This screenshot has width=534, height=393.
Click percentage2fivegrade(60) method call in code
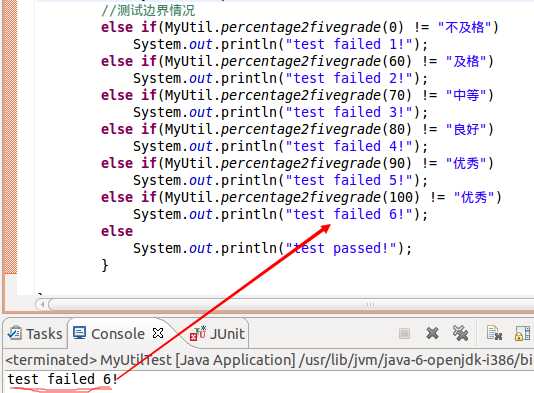316,61
